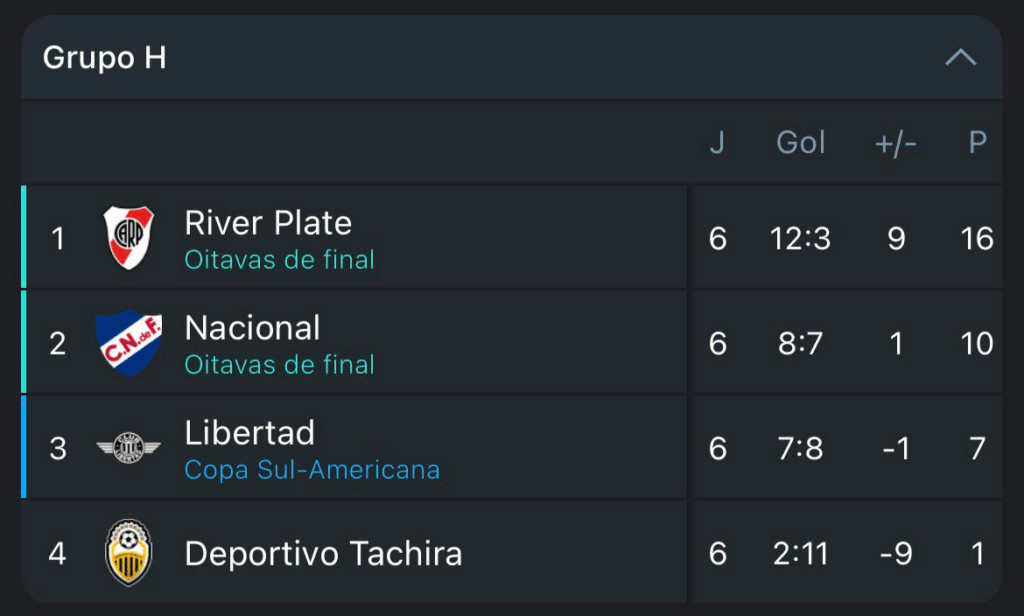Click Deportivo Tachira's 2:11 goals value
The image size is (1024, 616).
pos(801,553)
